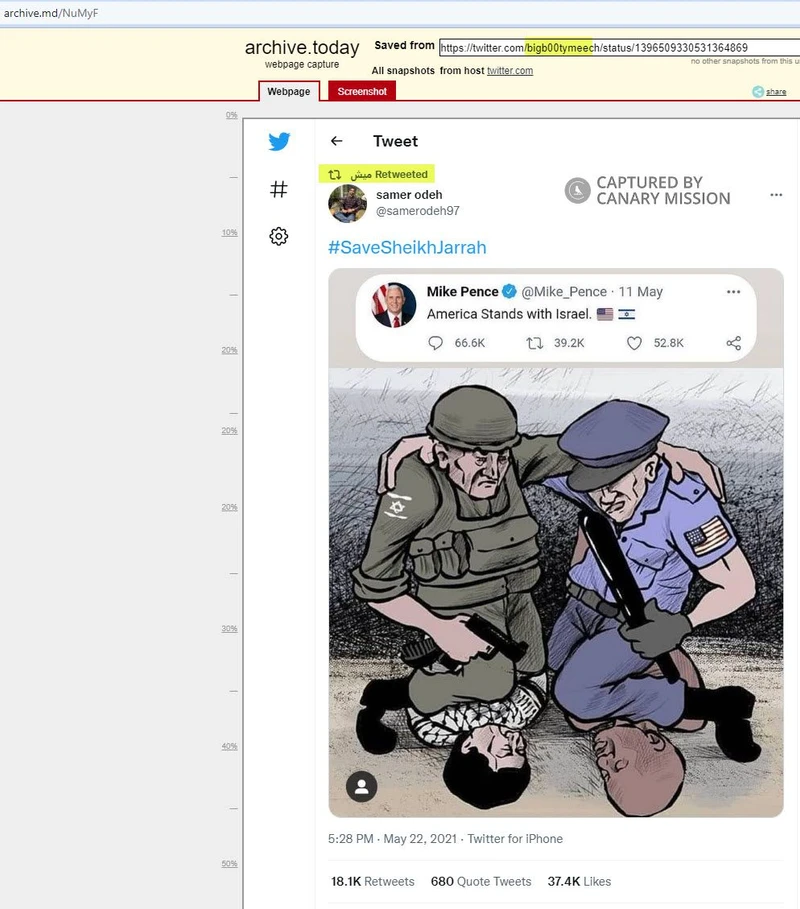Viewport: 800px width, 909px height.
Task: View the 680 Quote Tweets list
Action: (481, 882)
